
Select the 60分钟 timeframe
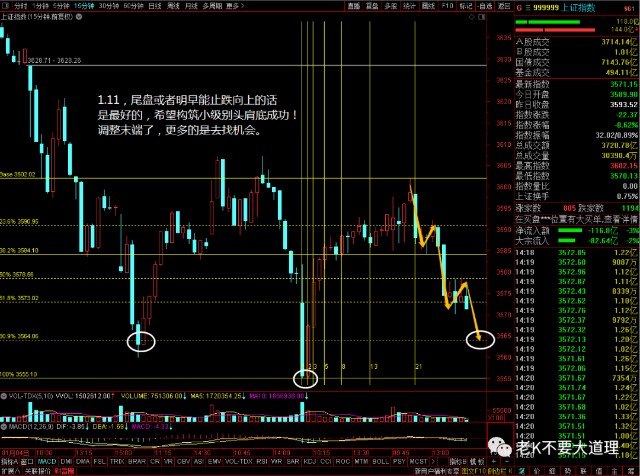click(133, 6)
